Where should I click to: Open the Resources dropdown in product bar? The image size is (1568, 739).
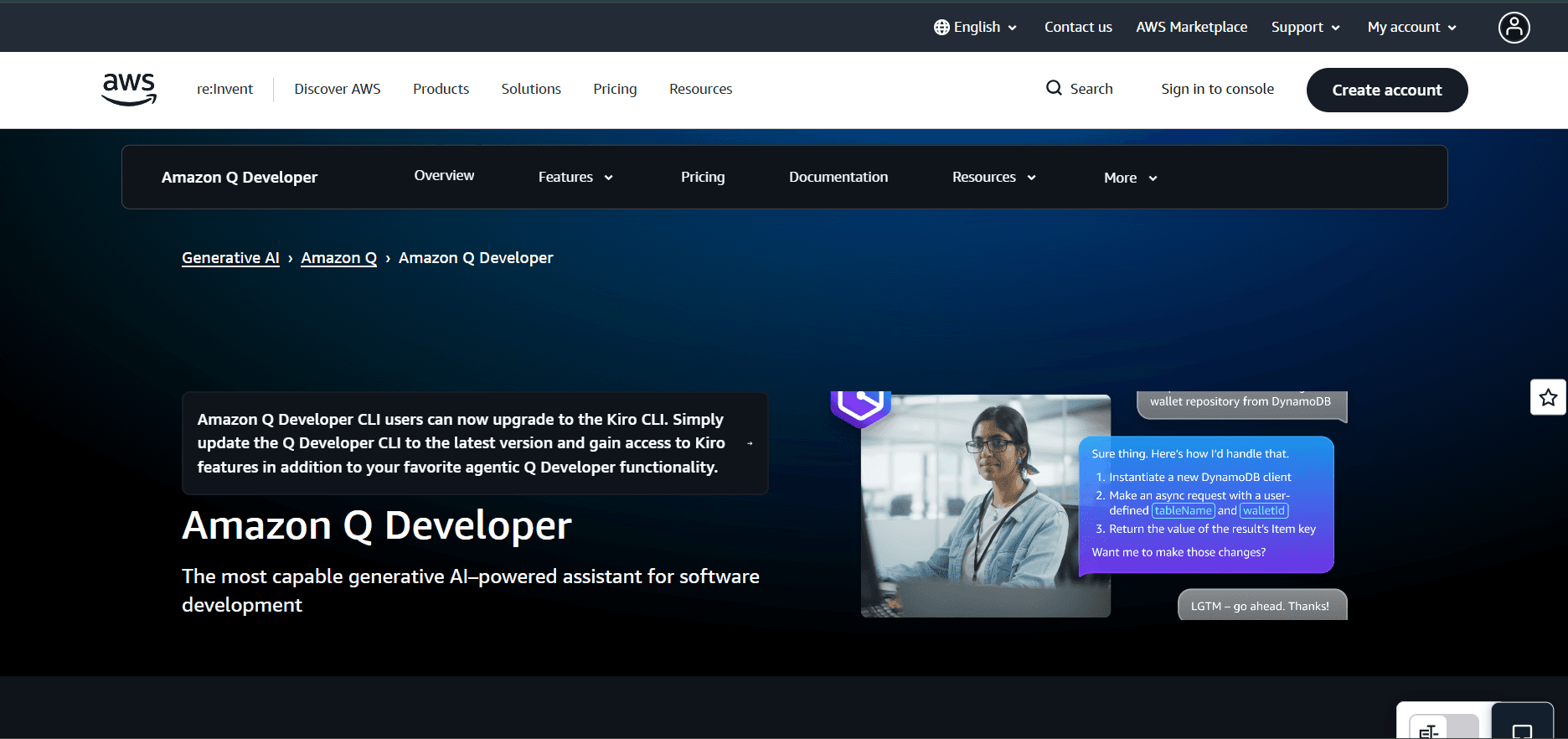coord(994,177)
